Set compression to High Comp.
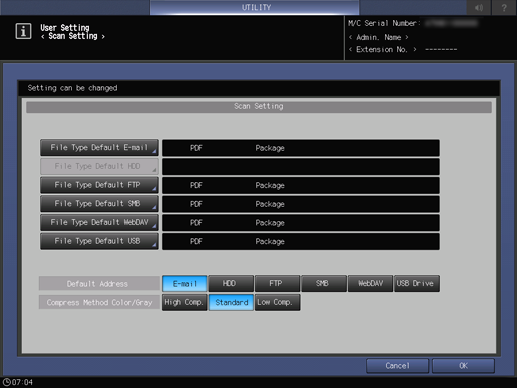Image resolution: width=517 pixels, height=388 pixels. pyautogui.click(x=185, y=302)
